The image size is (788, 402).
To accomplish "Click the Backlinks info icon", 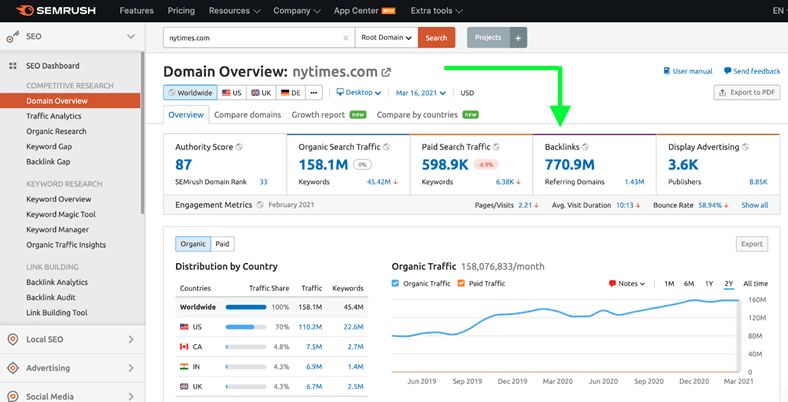I will pyautogui.click(x=585, y=147).
